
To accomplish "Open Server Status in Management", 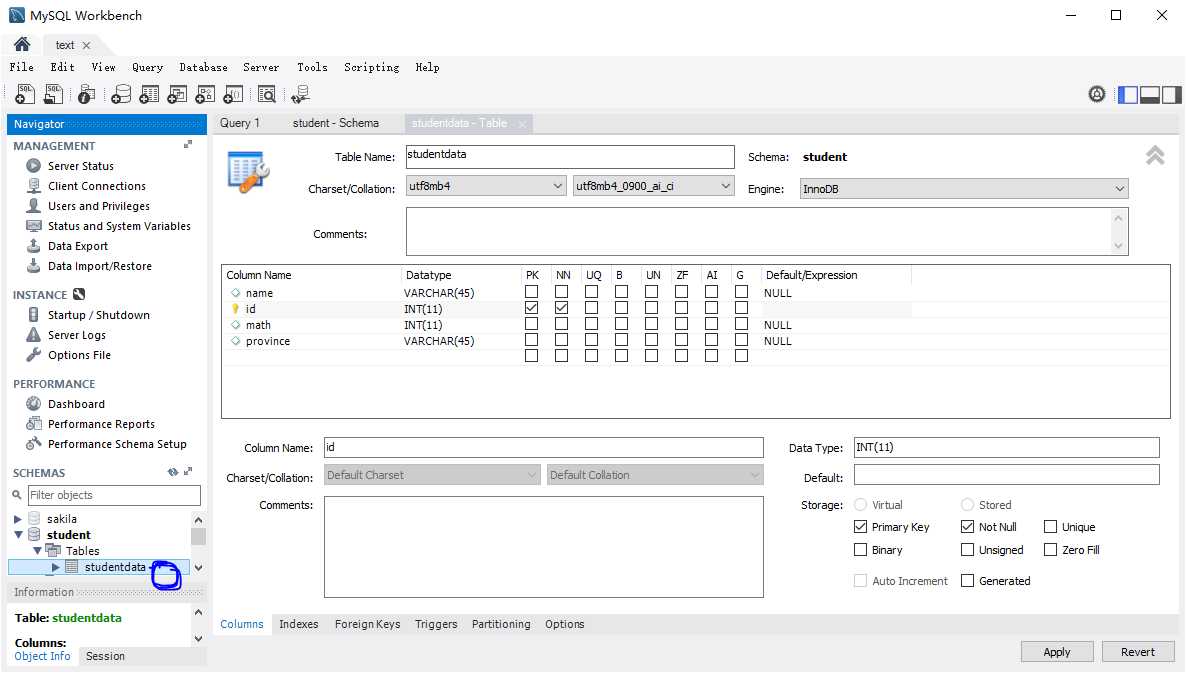I will tap(80, 166).
